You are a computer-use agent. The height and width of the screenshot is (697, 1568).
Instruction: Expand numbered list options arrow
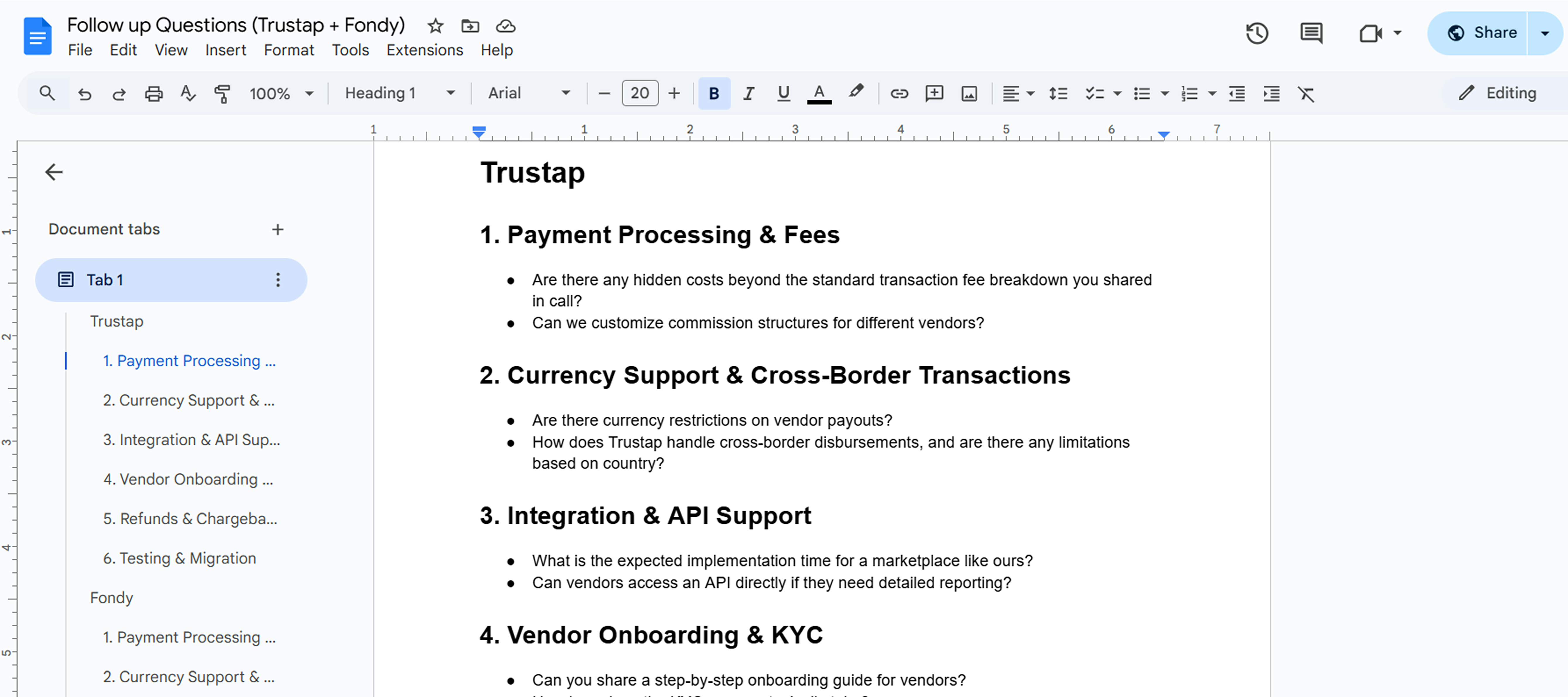(1212, 94)
